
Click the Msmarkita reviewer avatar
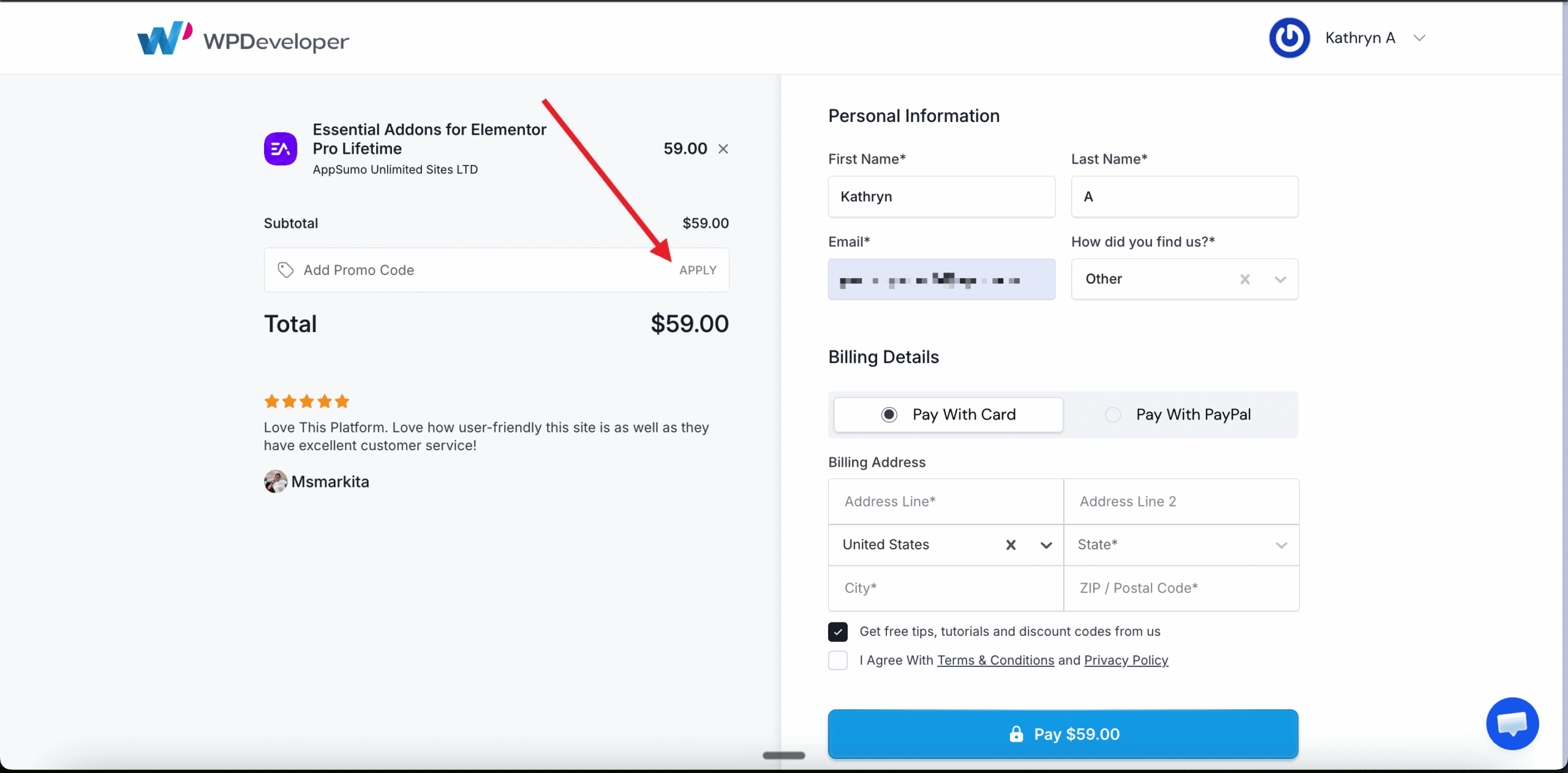[276, 481]
